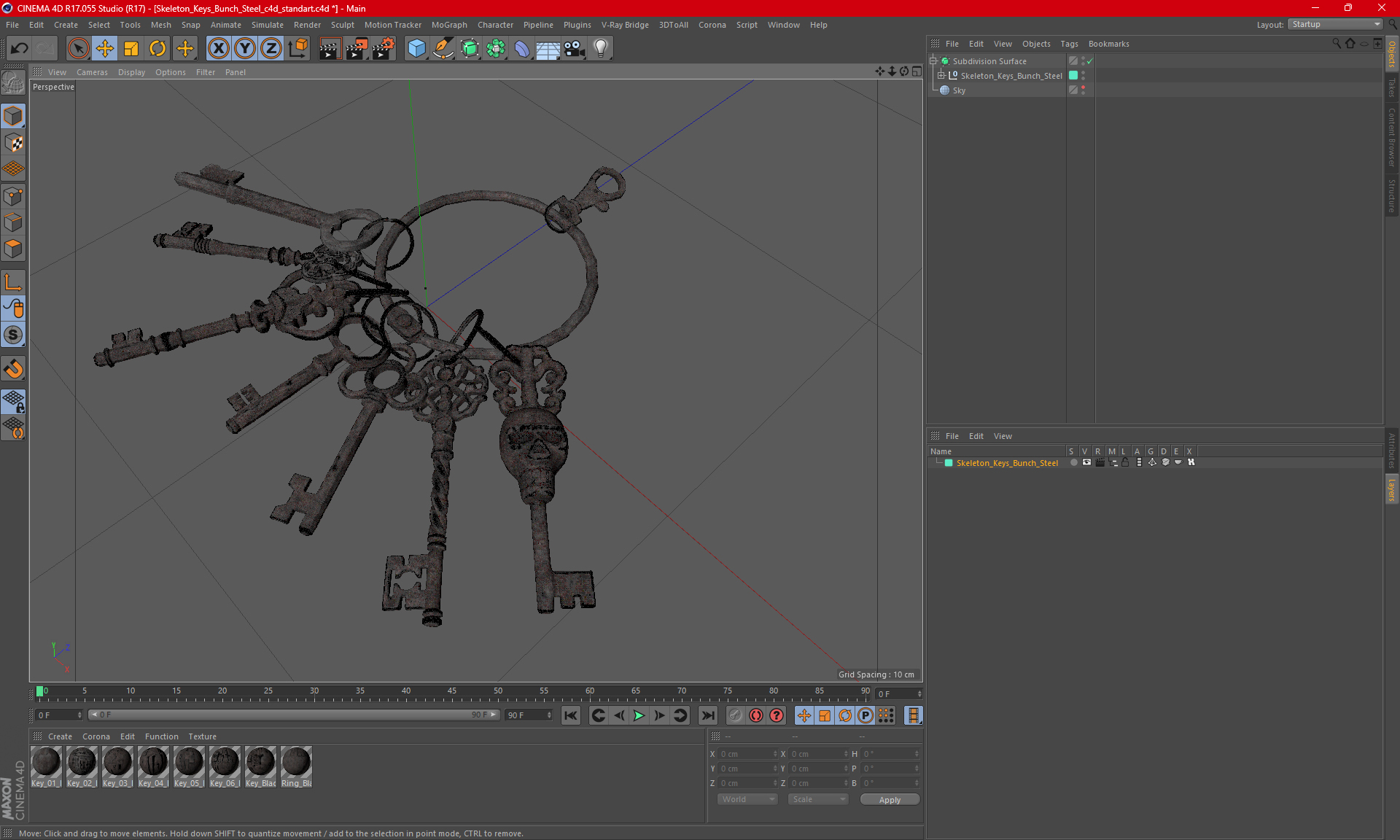1400x840 pixels.
Task: Open the MoGraph menu
Action: (x=449, y=25)
